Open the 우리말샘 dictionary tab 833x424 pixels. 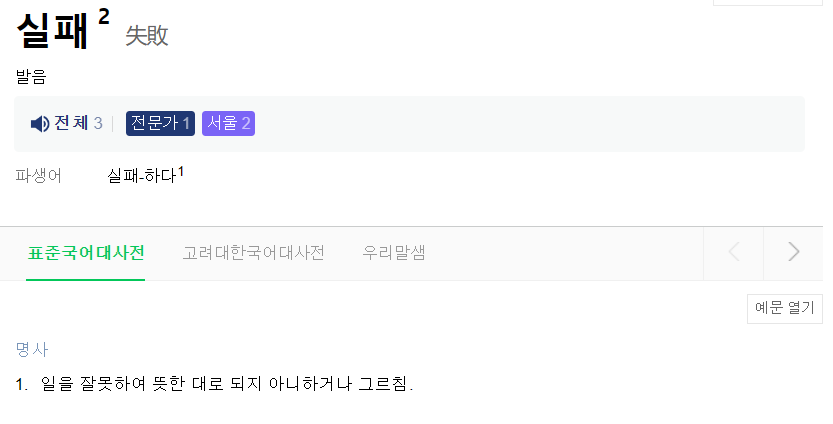click(394, 253)
